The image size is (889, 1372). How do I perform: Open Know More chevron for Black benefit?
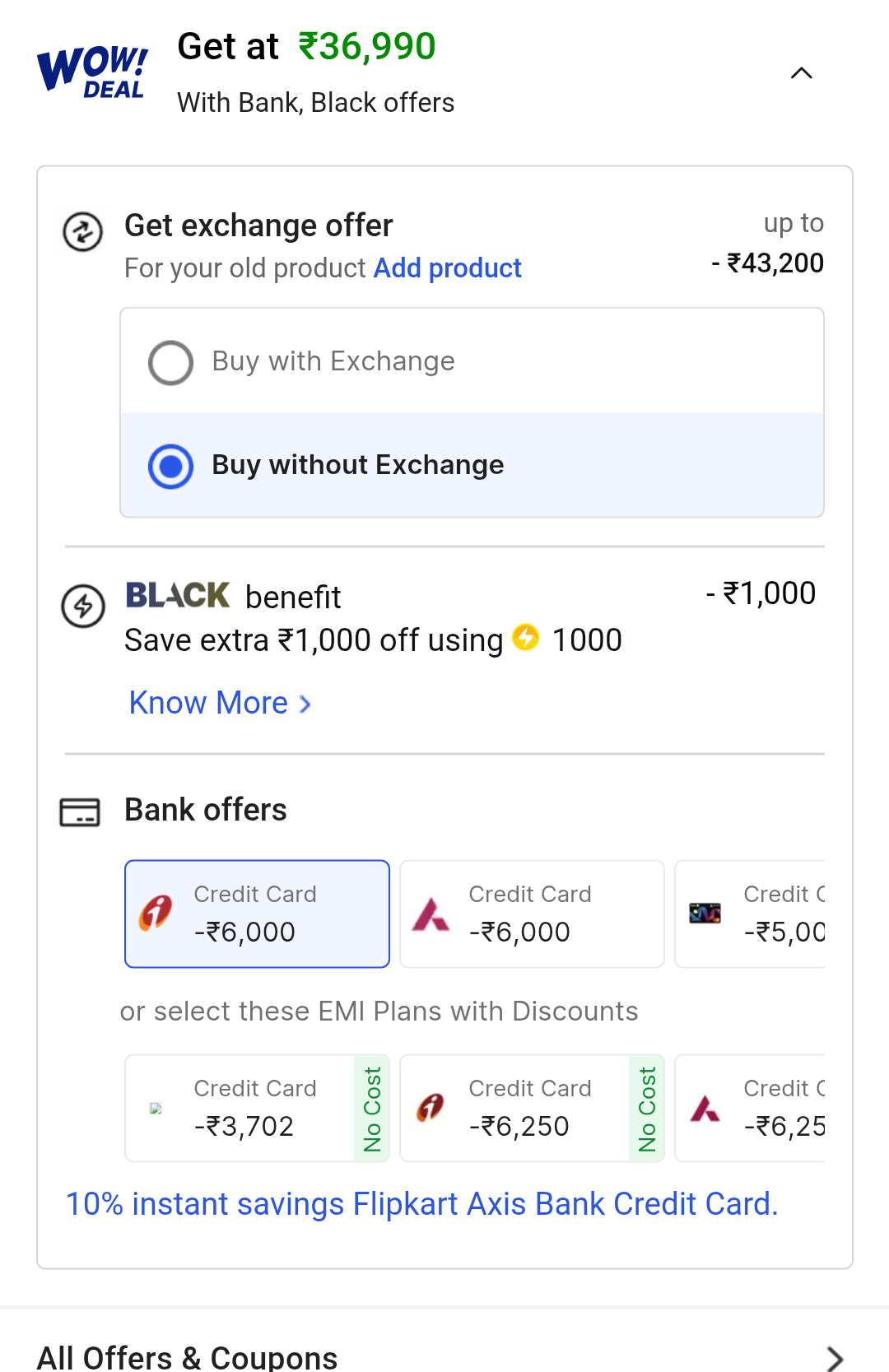click(305, 705)
